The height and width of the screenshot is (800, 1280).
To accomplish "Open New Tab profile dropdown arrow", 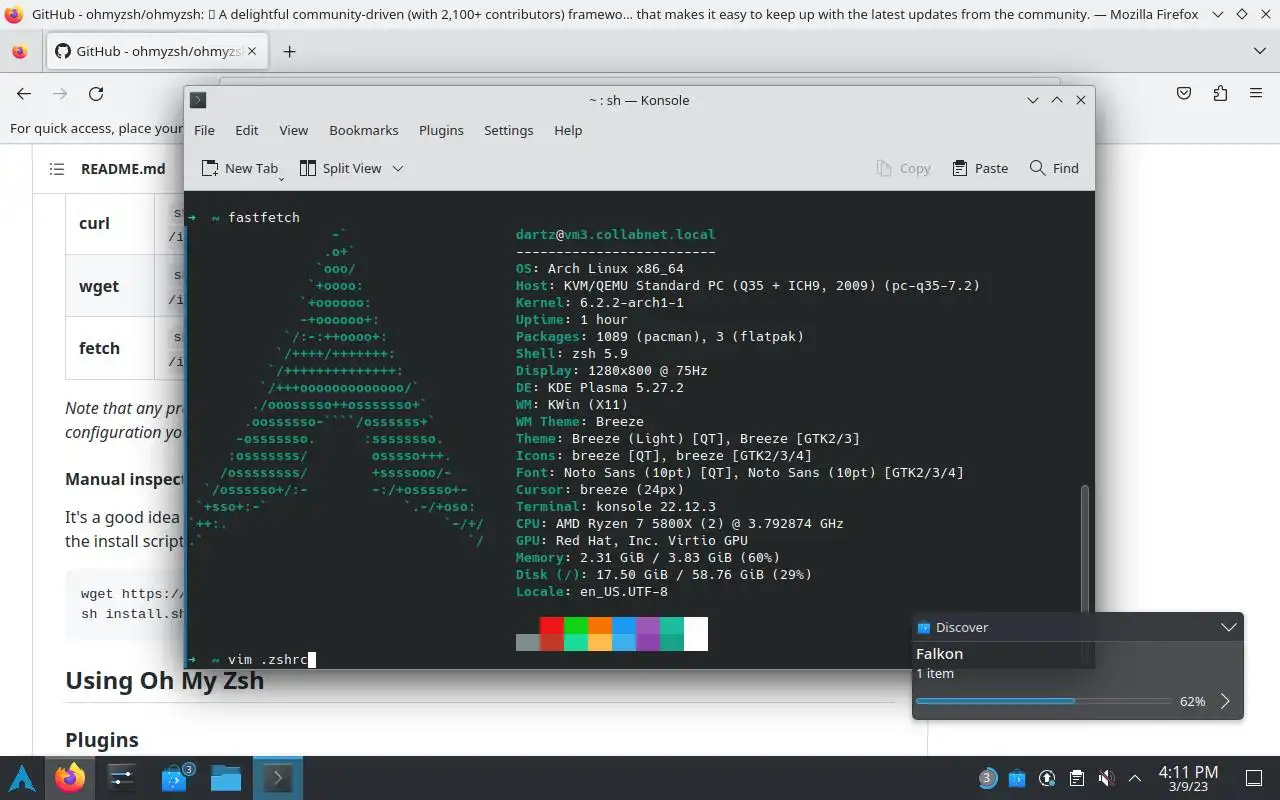I will point(281,178).
